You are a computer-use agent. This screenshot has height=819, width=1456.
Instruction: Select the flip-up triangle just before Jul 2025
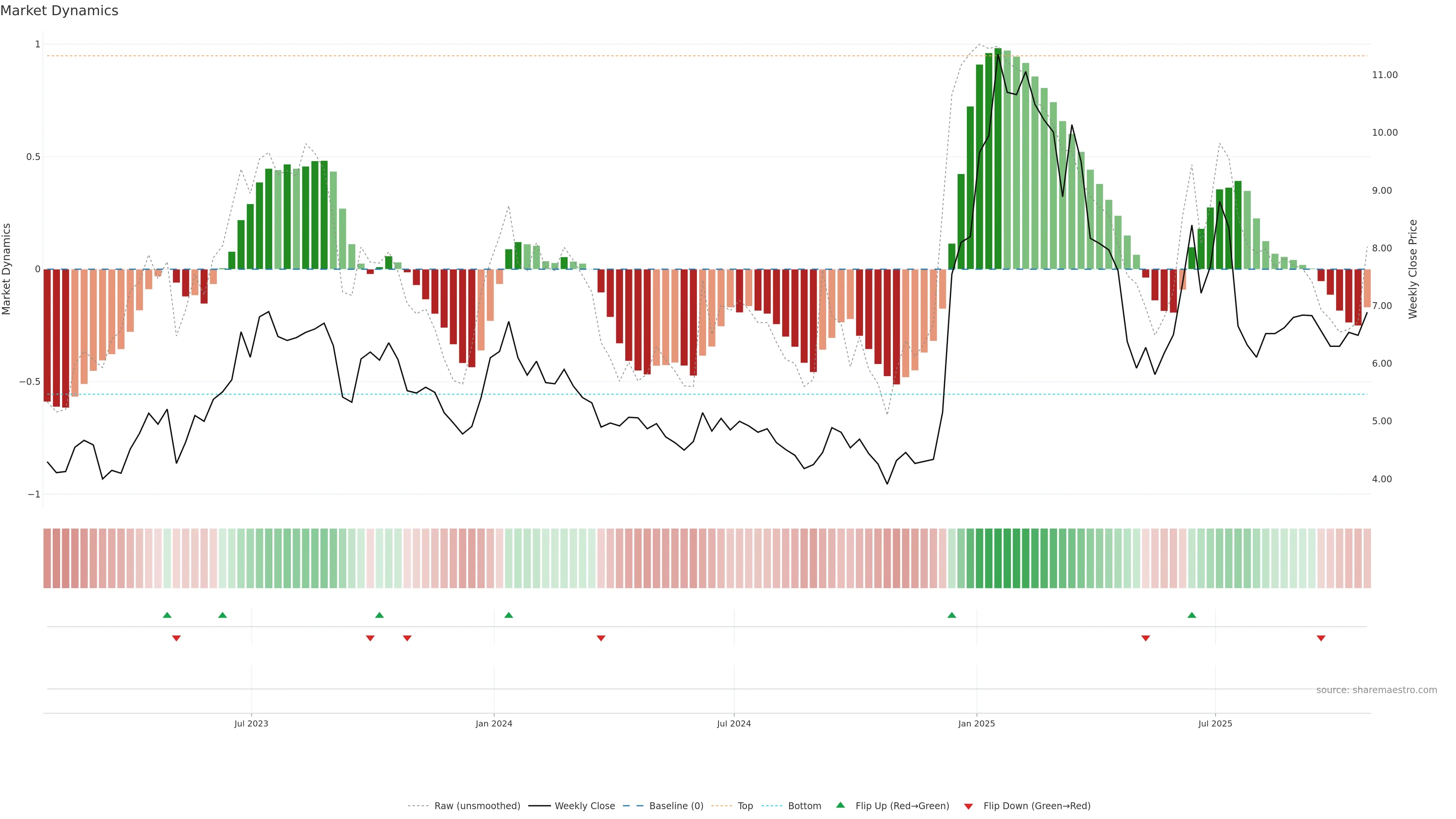1192,615
